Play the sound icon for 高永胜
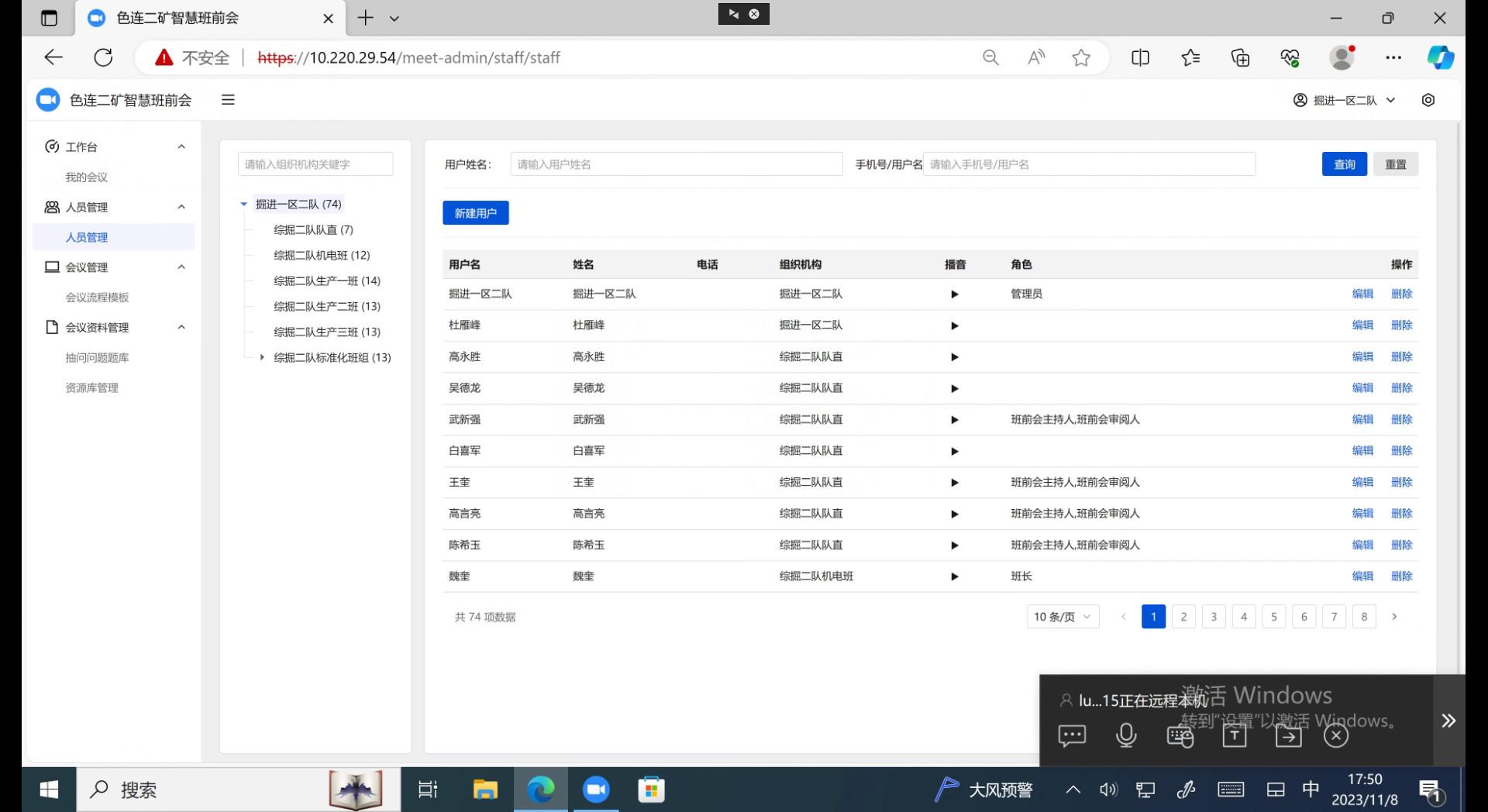Viewport: 1488px width, 812px height. click(x=955, y=357)
